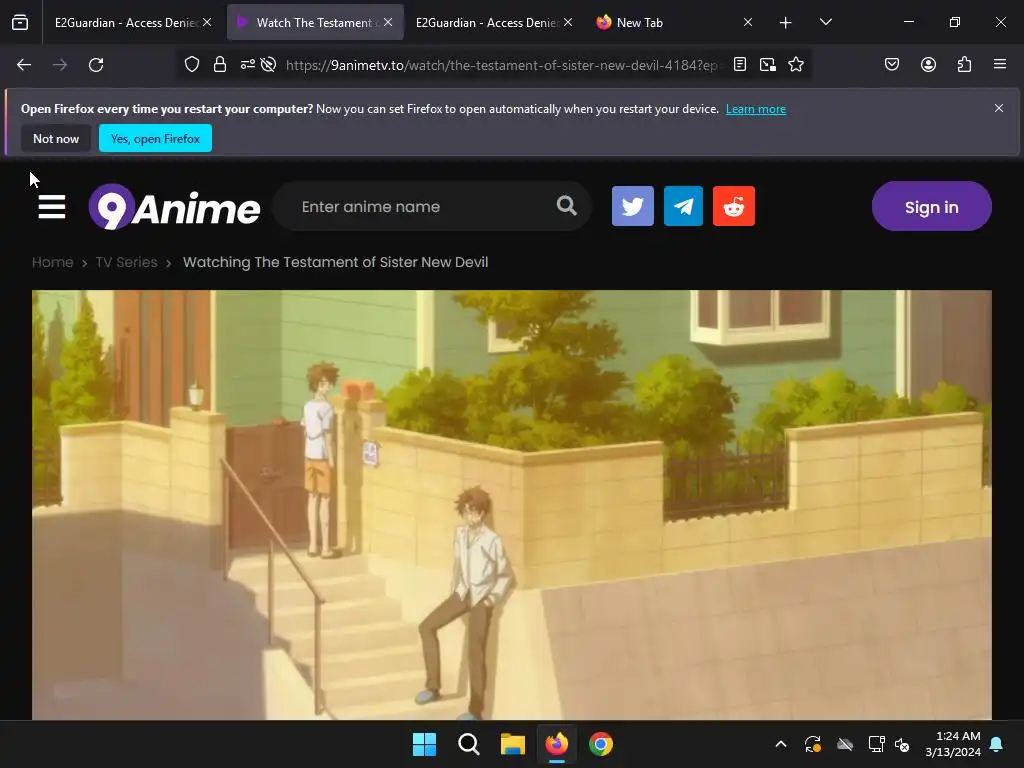This screenshot has width=1024, height=768.
Task: Open Windows taskbar search
Action: tap(469, 744)
